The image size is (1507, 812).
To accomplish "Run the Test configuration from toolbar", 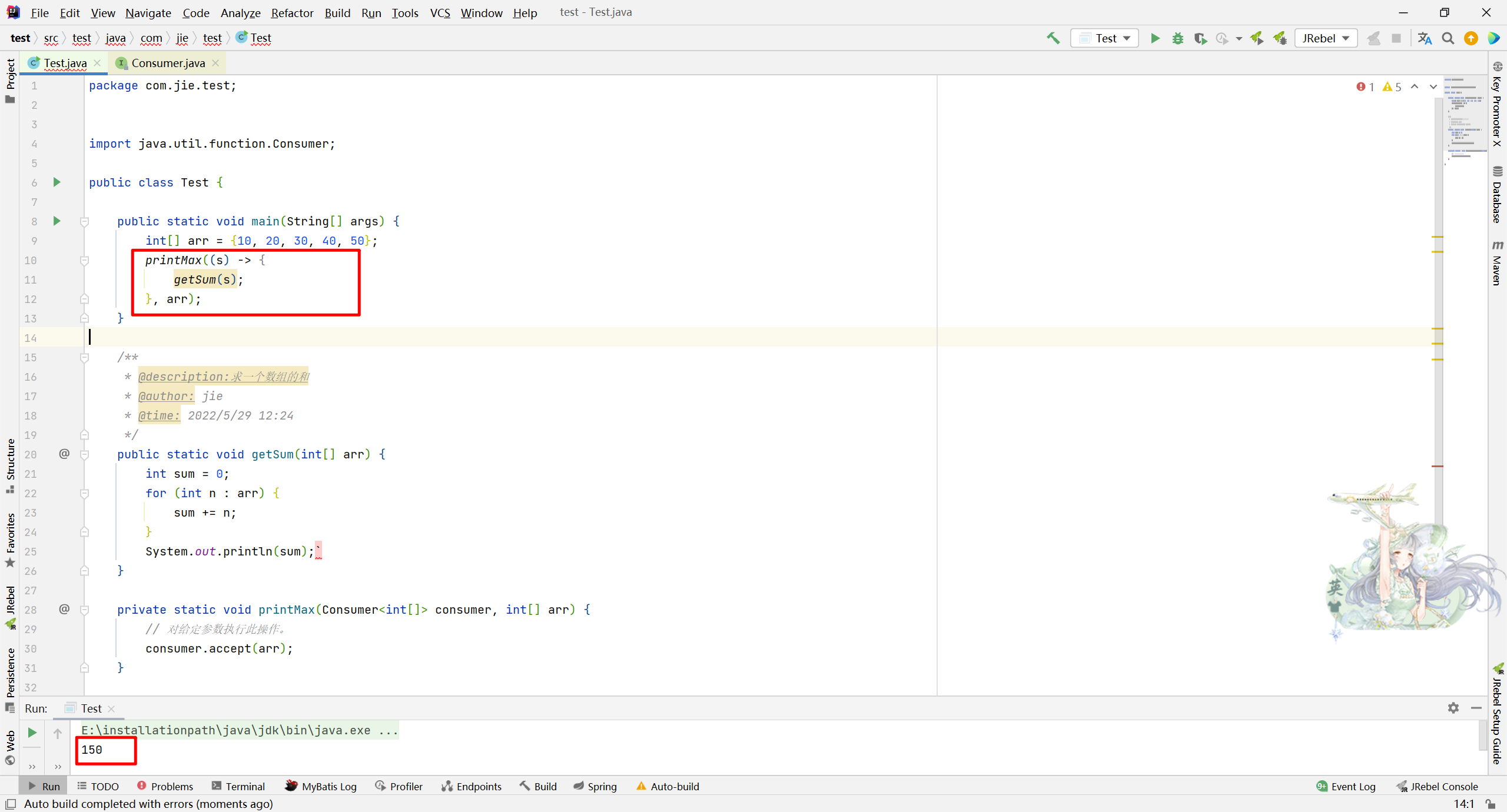I will coord(1155,38).
